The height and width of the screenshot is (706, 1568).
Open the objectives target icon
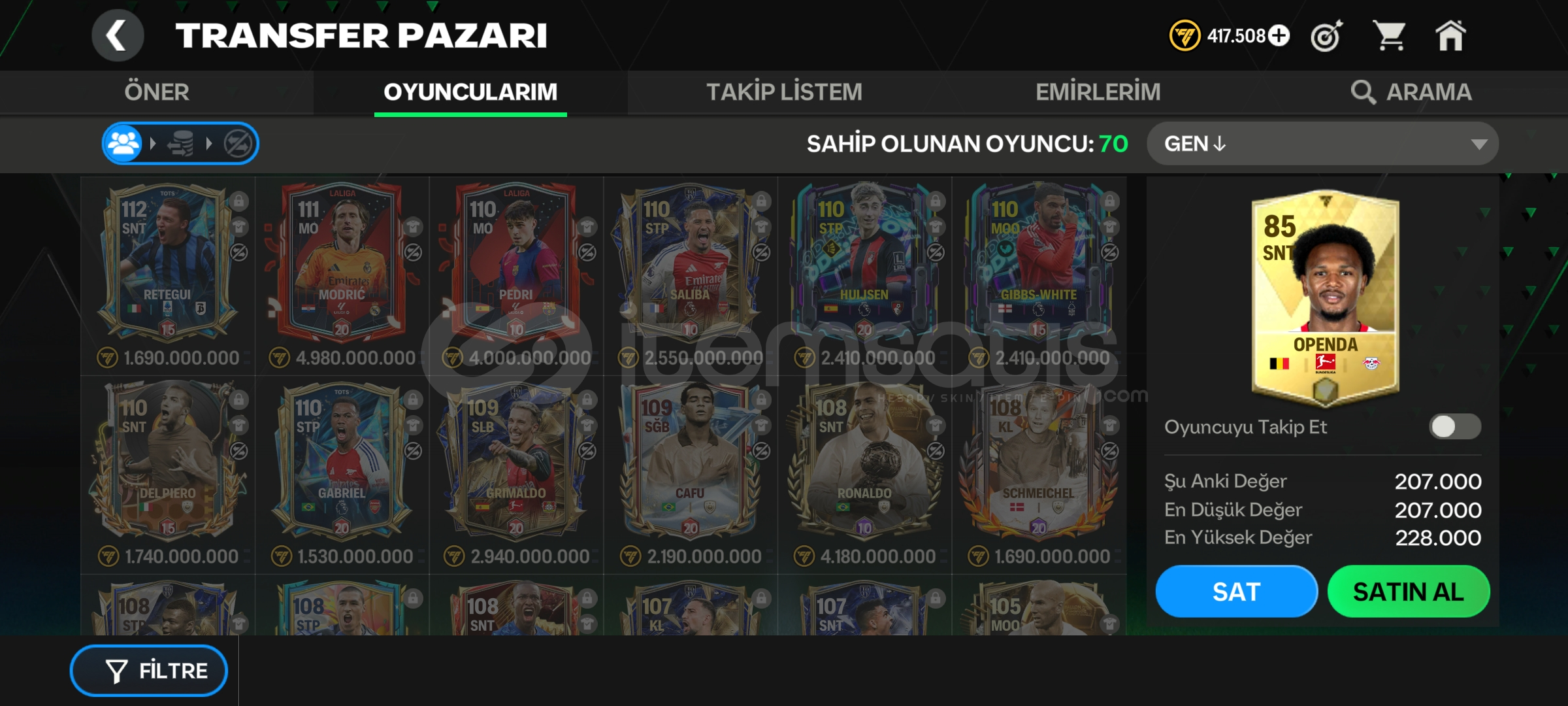(1326, 35)
